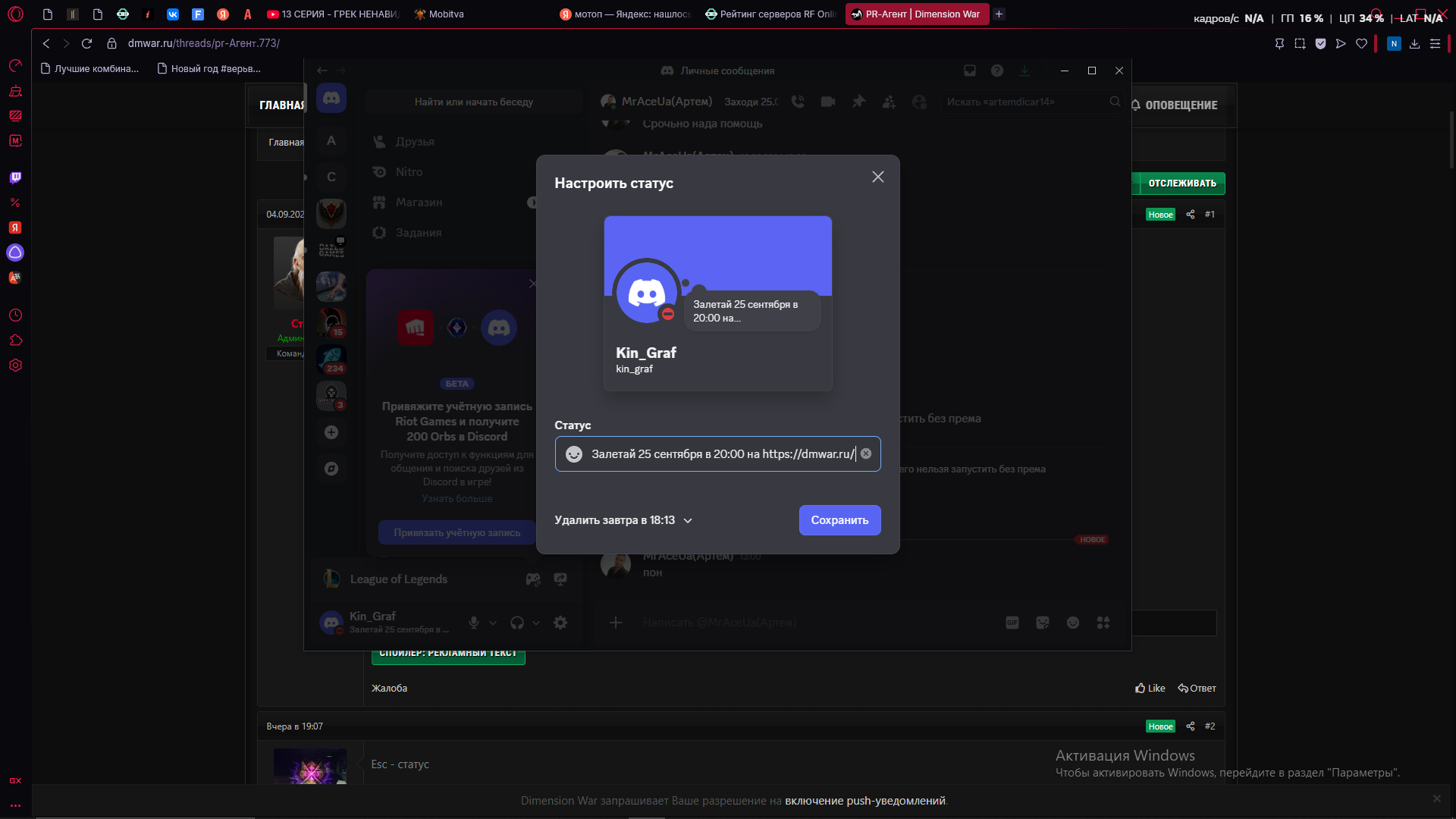Open pinned messages in Discord chat

858,102
